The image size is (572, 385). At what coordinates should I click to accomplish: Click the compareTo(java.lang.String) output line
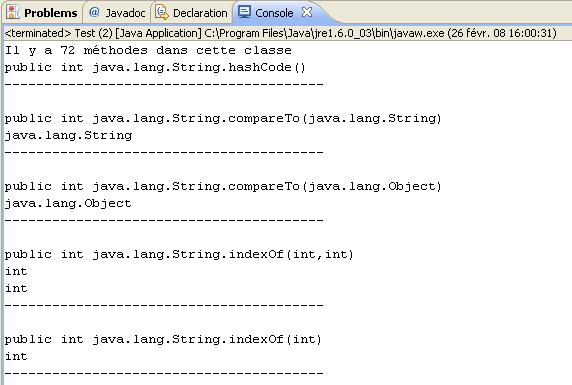coord(223,118)
